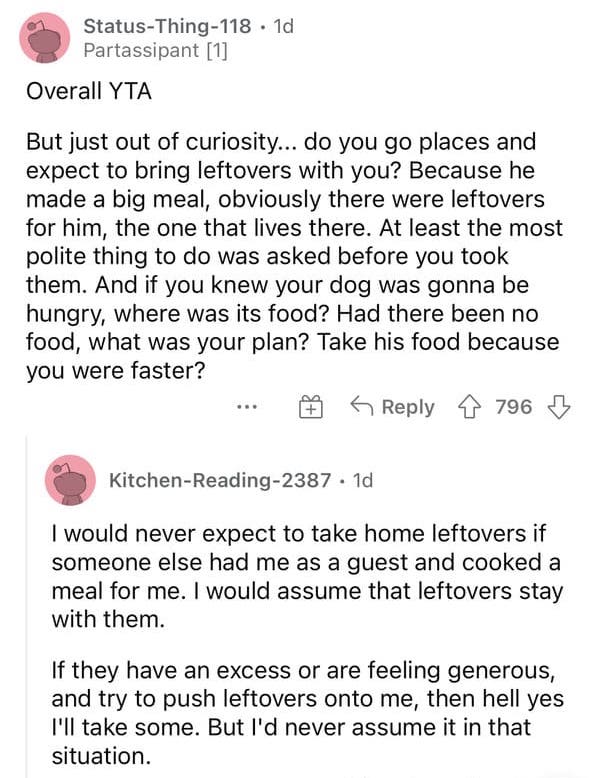Open Kitchen-Reading-2387's avatar profile picture
Screen dimensions: 599x778
tap(70, 480)
